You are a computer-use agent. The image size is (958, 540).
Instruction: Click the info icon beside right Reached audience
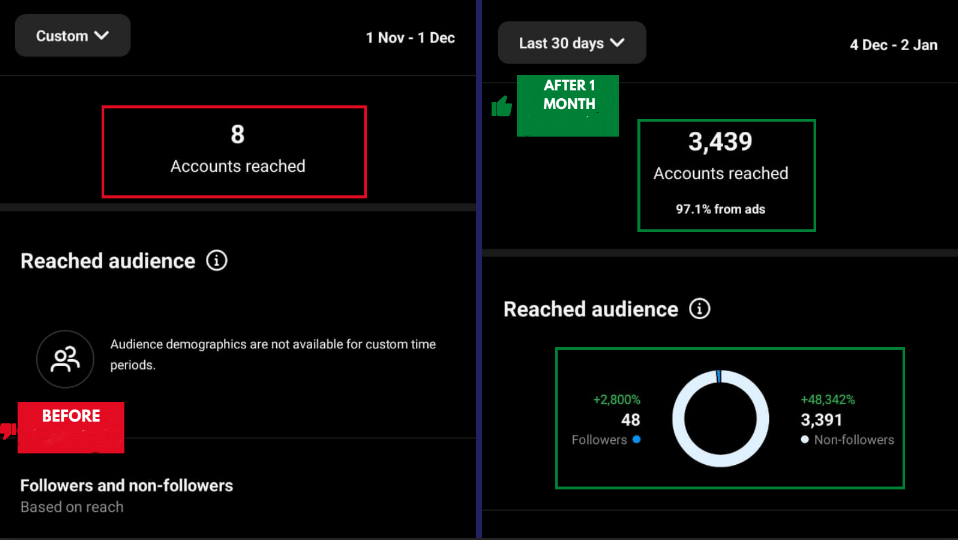(x=700, y=309)
